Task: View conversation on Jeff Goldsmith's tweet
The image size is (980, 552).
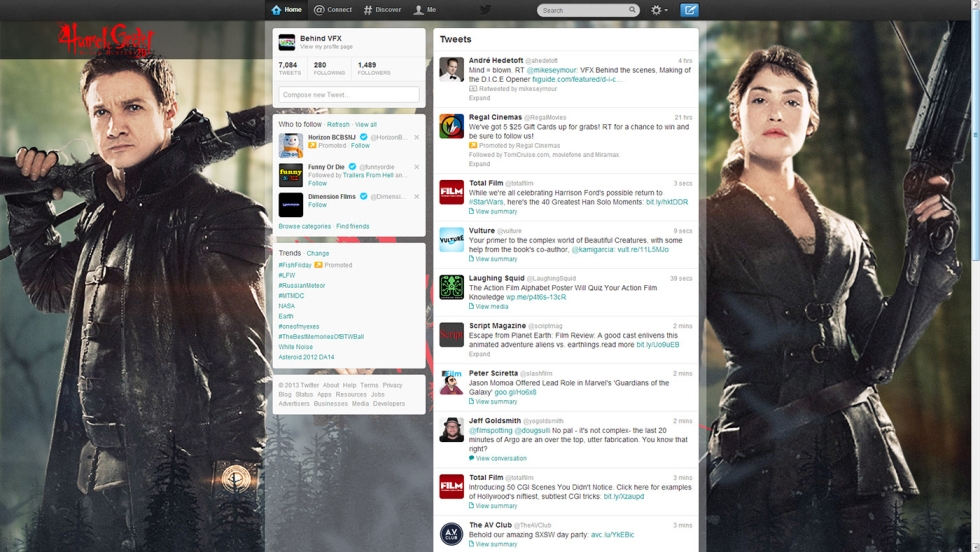Action: pos(501,458)
